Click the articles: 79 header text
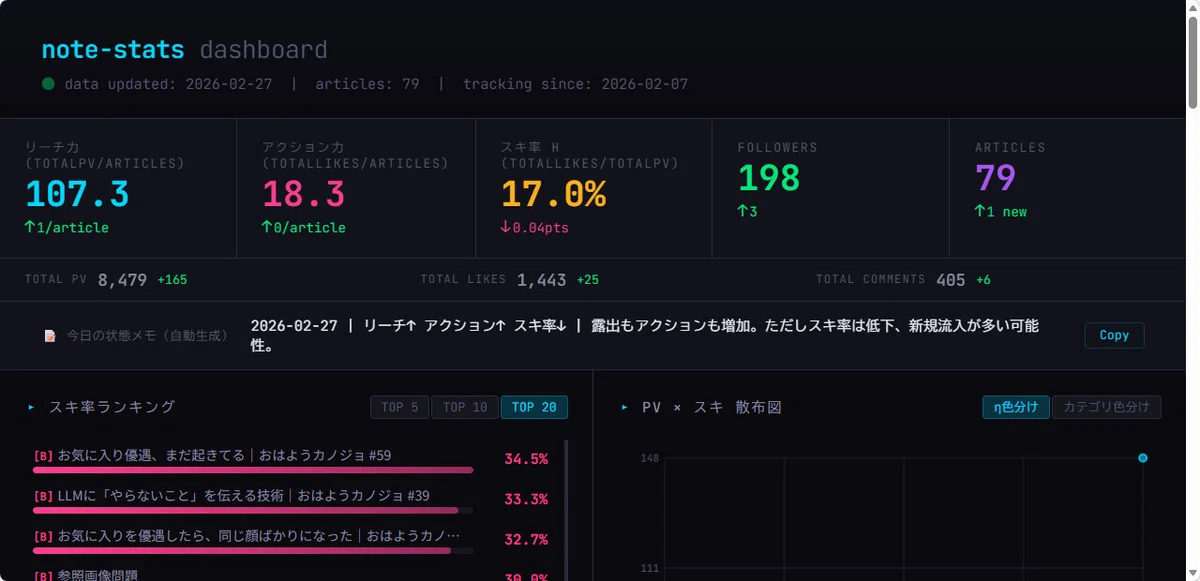 click(x=367, y=84)
